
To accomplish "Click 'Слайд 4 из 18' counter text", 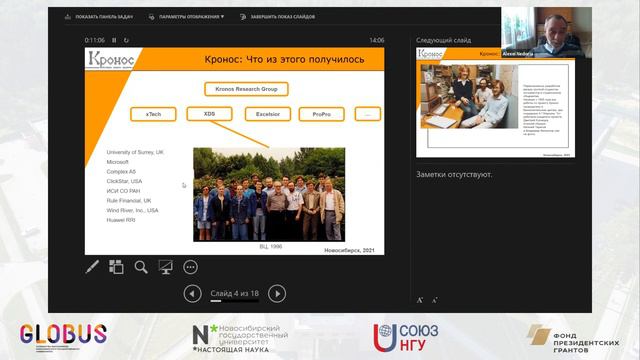I will (x=234, y=293).
